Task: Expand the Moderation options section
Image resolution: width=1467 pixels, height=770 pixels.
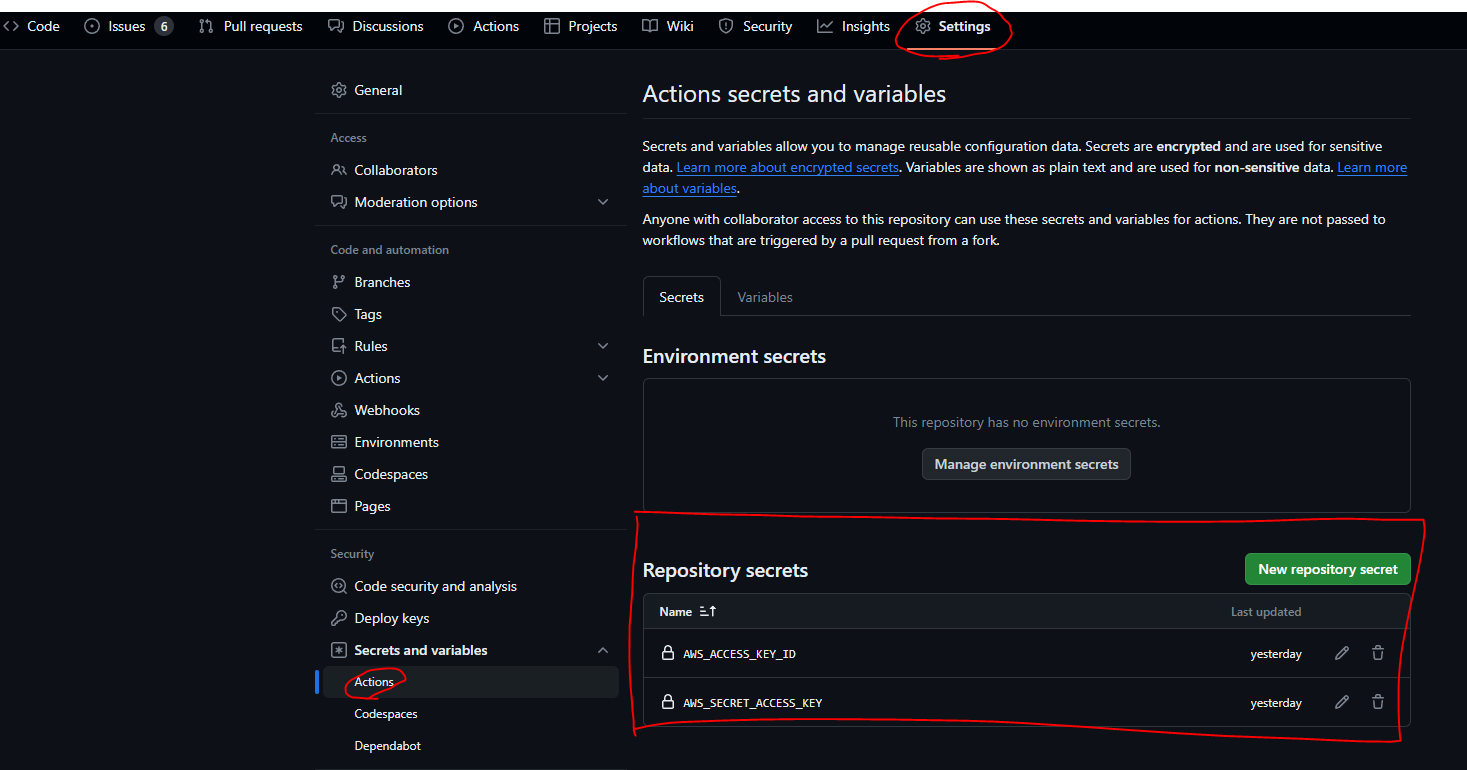Action: click(602, 202)
